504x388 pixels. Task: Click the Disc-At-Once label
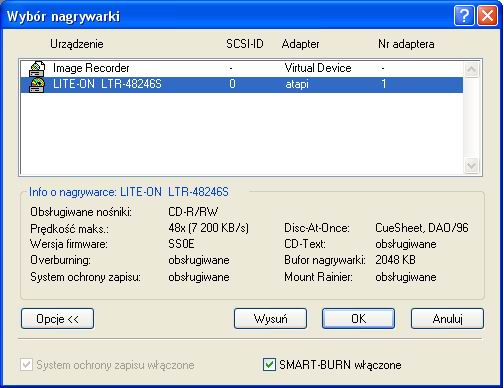317,228
